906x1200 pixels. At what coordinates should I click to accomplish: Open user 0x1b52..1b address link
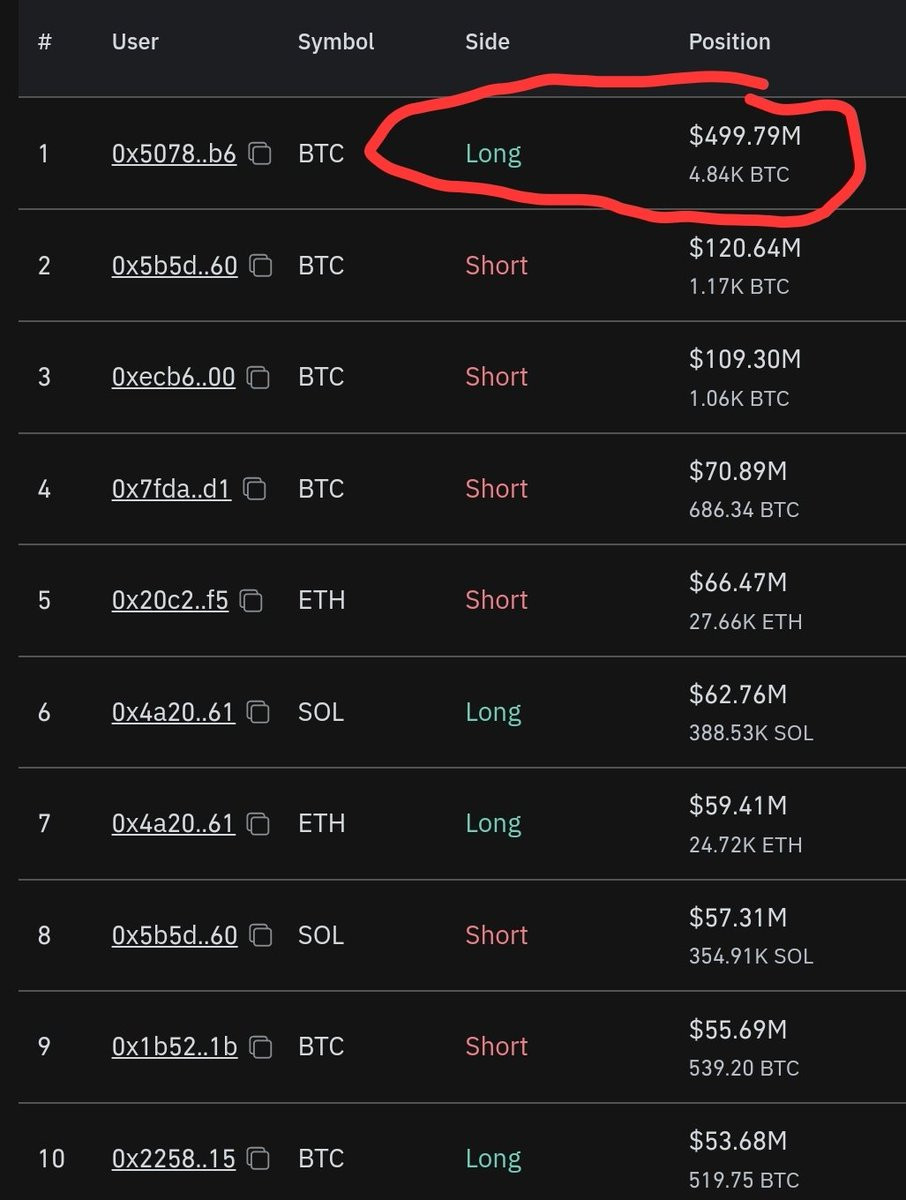tap(175, 1047)
